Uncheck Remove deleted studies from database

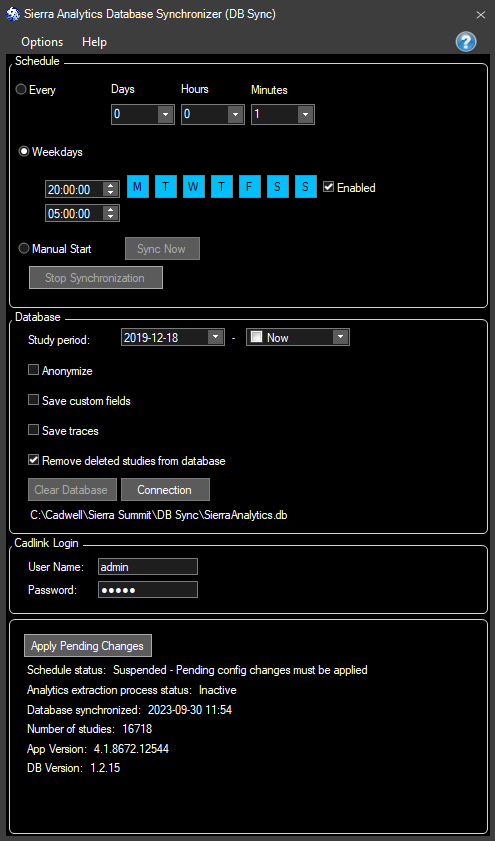coord(34,460)
